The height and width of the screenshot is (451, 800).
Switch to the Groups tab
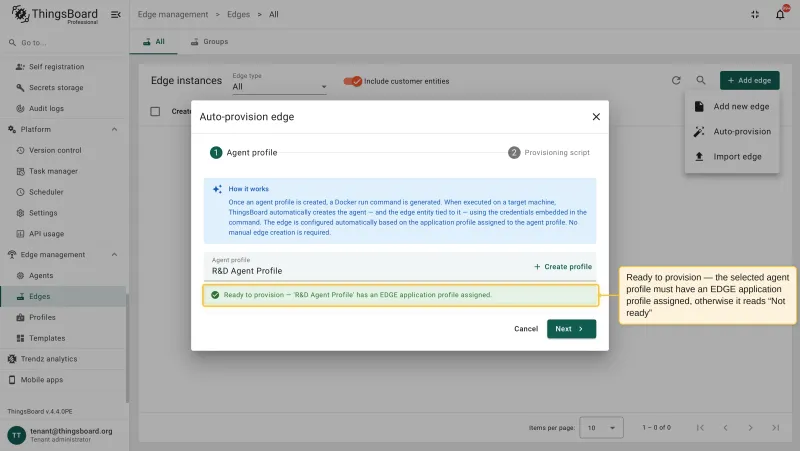point(209,42)
